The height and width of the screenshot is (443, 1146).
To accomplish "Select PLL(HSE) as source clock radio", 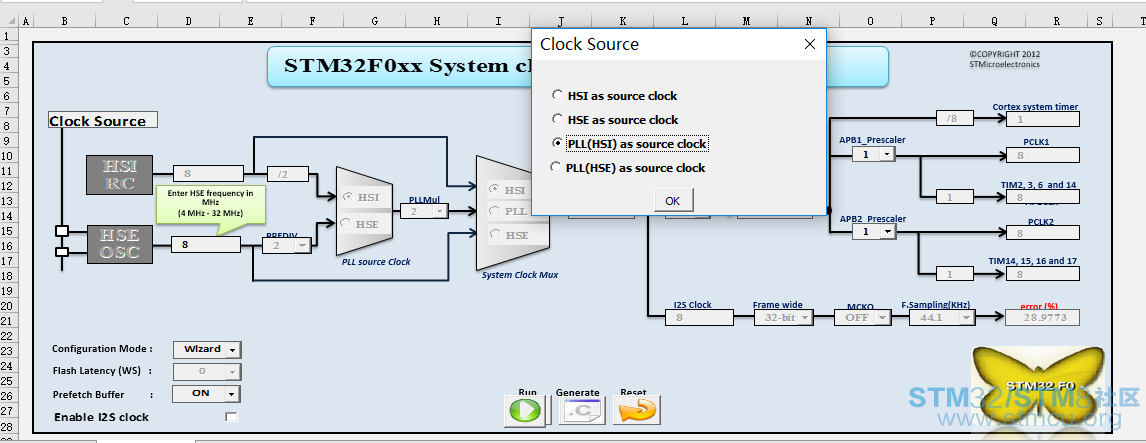I will pos(556,167).
